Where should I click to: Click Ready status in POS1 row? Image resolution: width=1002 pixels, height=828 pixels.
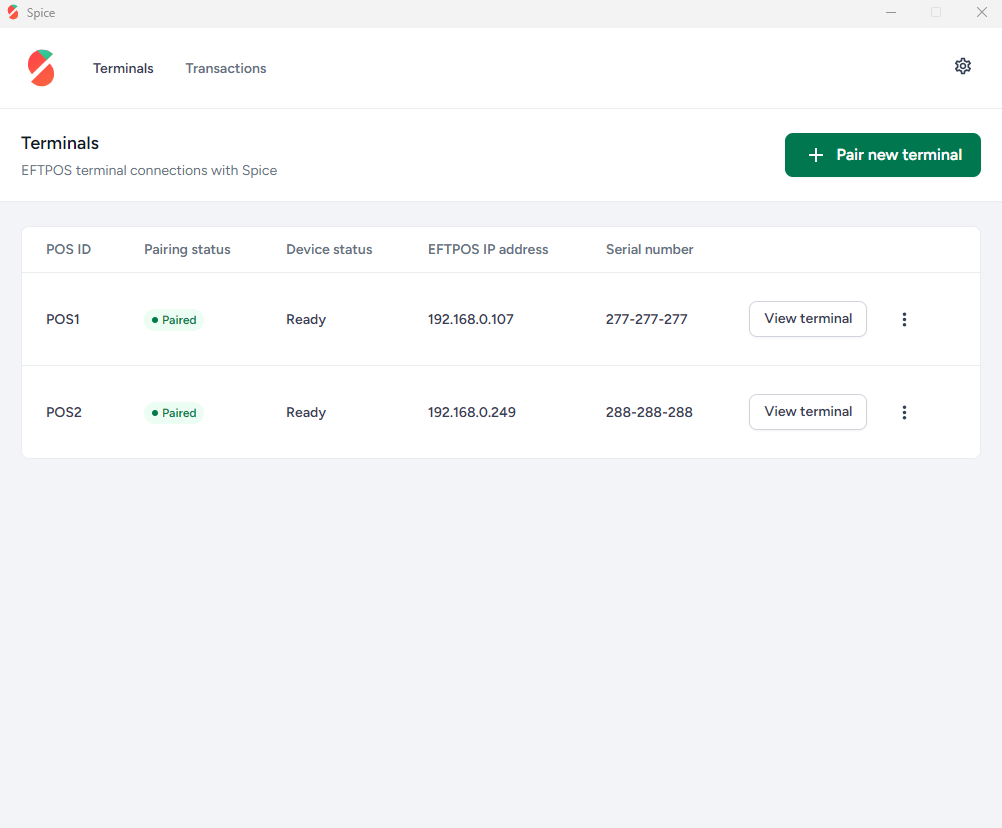coord(306,319)
